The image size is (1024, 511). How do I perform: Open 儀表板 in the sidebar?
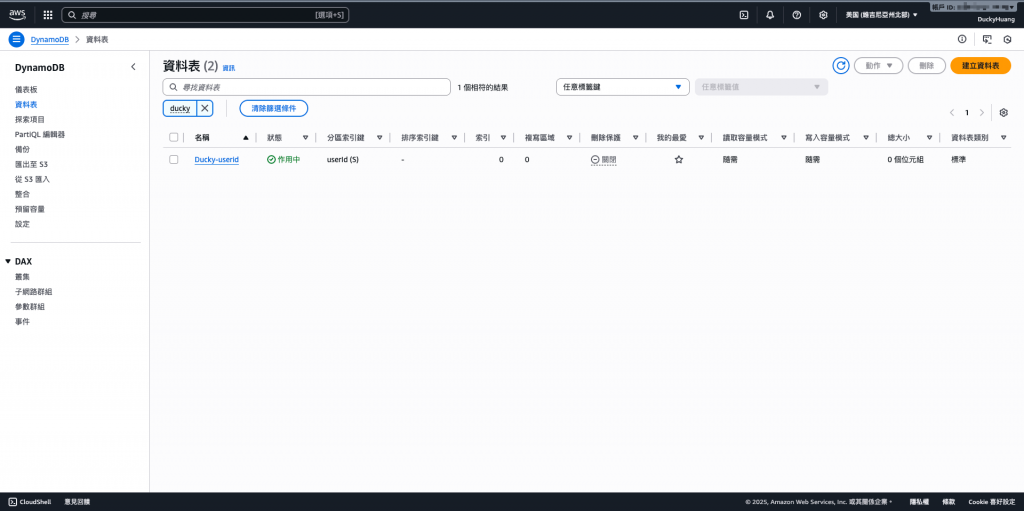26,90
